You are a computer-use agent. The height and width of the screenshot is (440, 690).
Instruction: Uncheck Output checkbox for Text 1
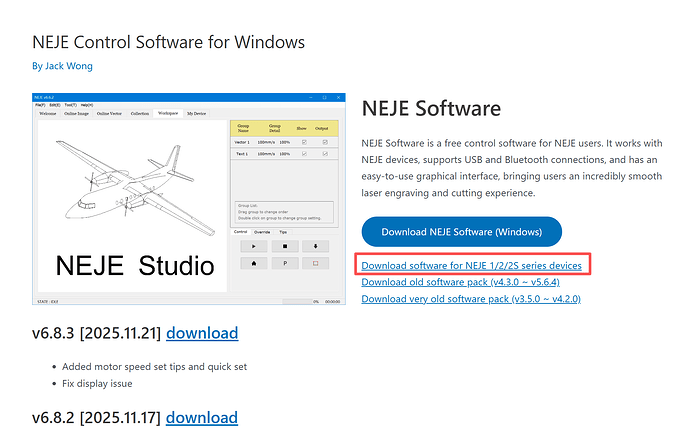(325, 154)
